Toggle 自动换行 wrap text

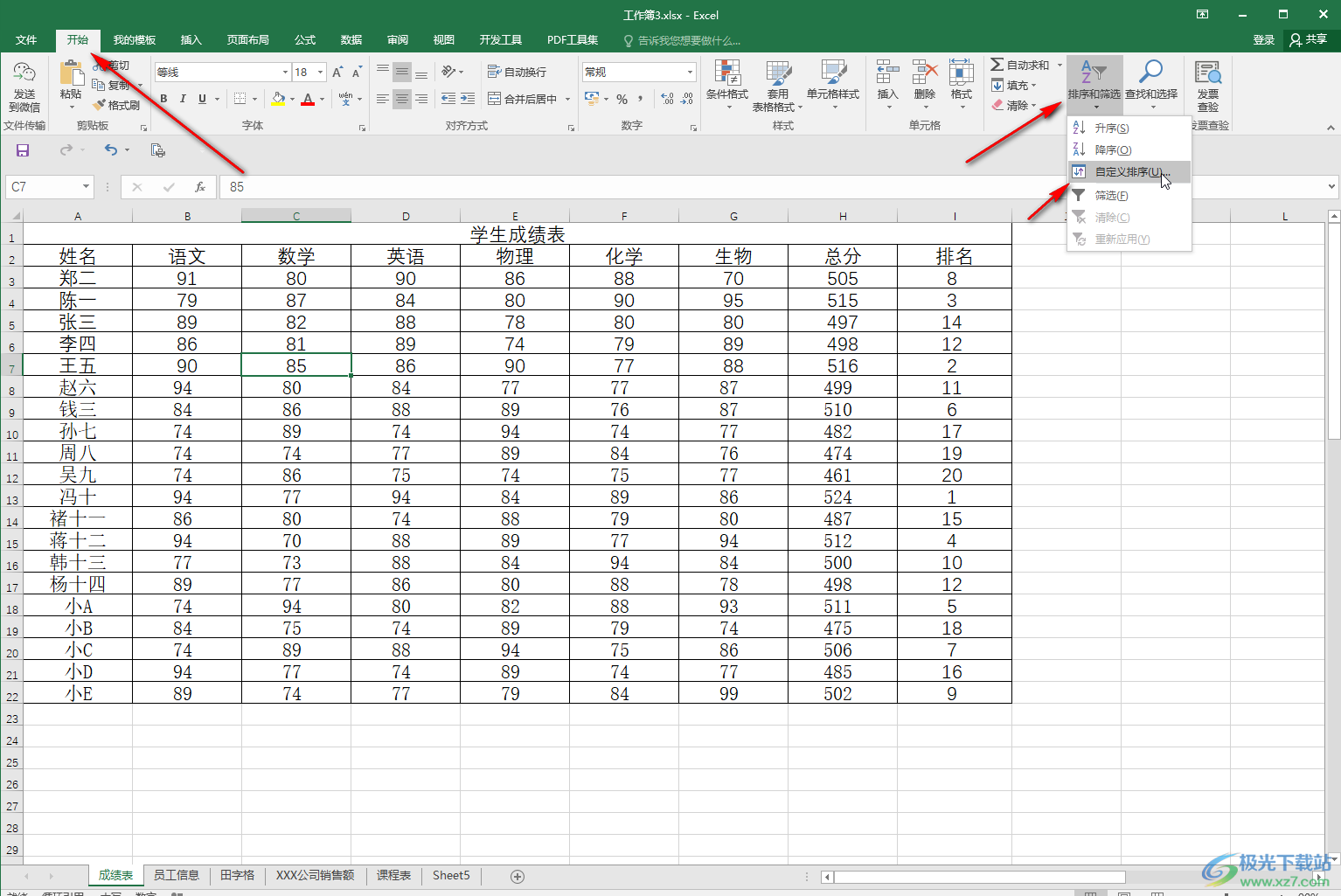(x=517, y=72)
